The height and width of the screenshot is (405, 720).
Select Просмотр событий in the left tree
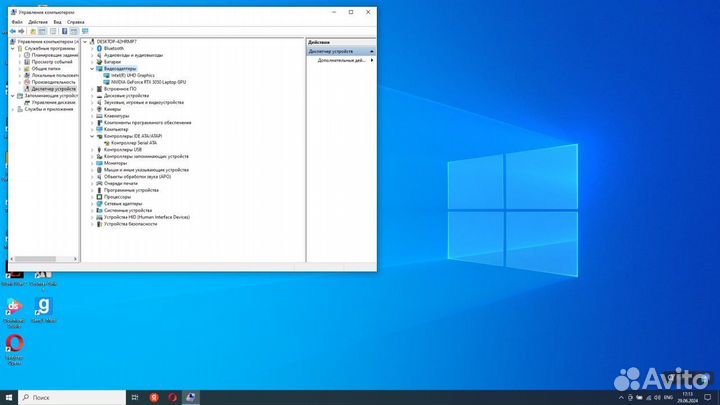click(x=52, y=62)
